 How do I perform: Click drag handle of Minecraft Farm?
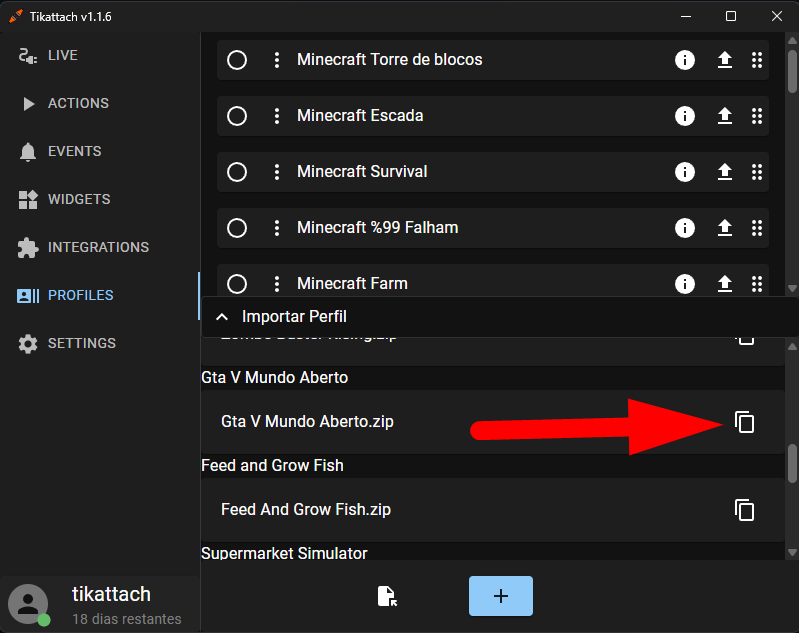[x=757, y=284]
